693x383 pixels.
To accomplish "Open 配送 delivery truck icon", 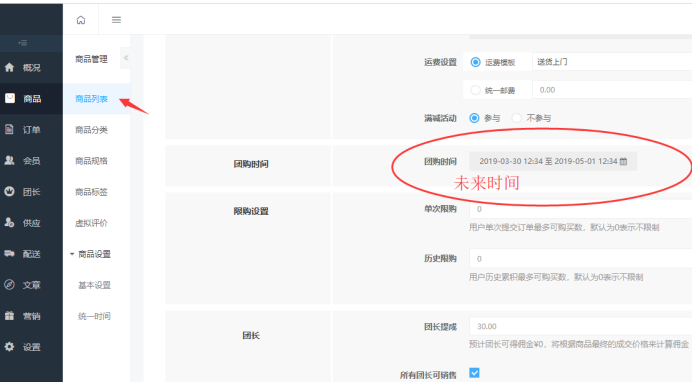I will [9, 253].
